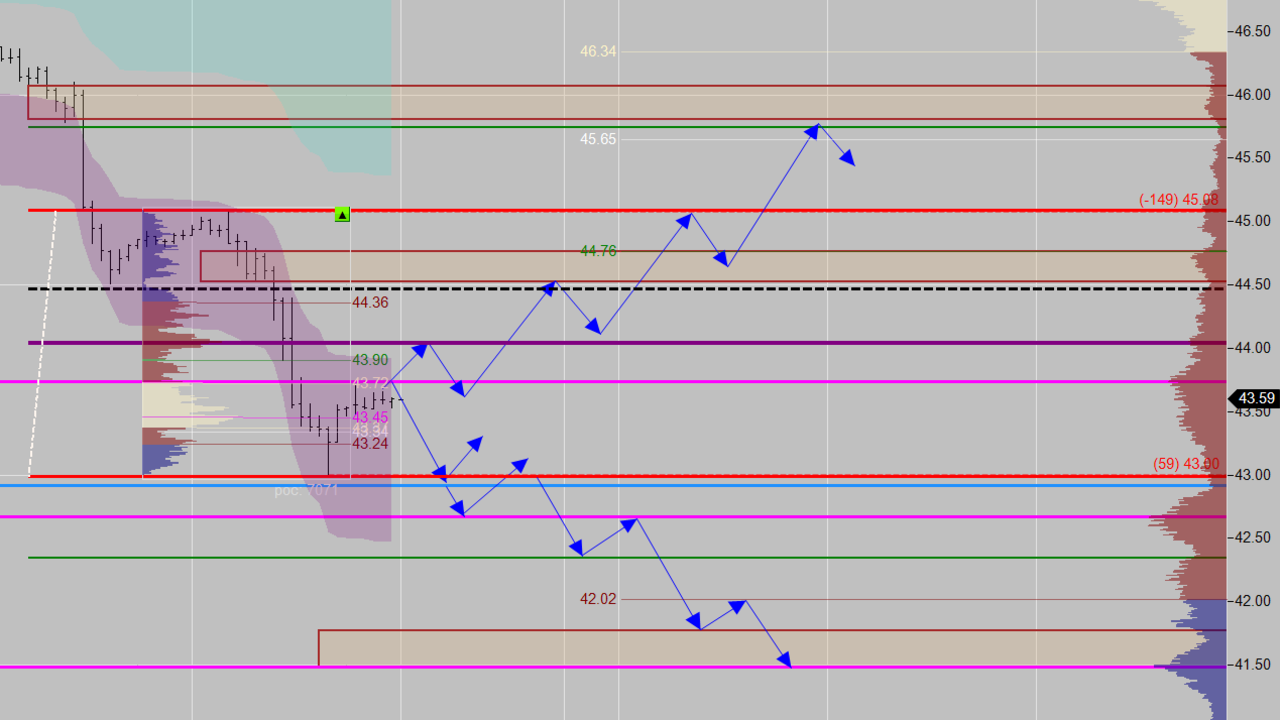This screenshot has height=720, width=1280.
Task: Select the shaded zone rectangle around 44.76
Action: (x=713, y=266)
